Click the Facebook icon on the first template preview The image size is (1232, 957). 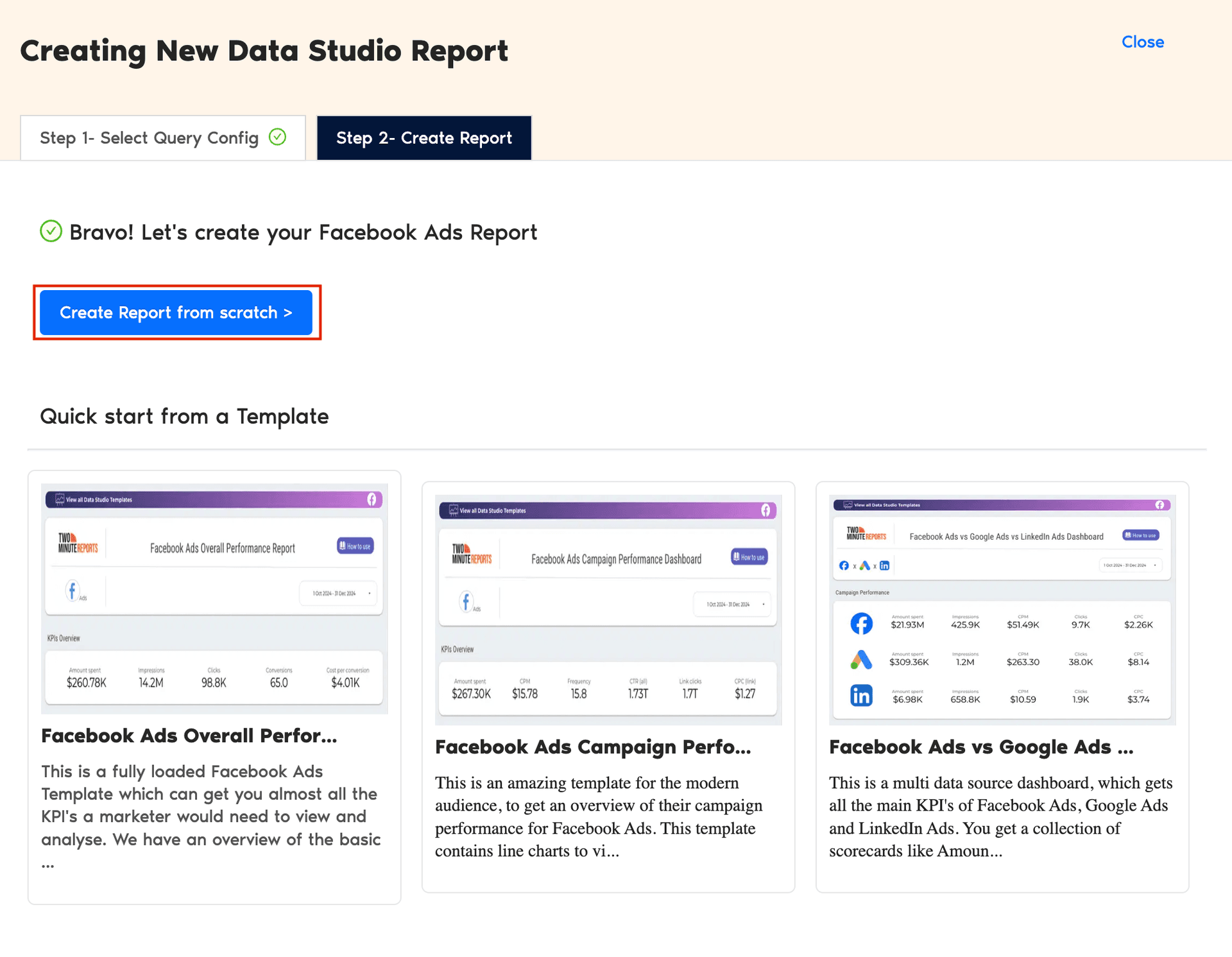pos(73,591)
